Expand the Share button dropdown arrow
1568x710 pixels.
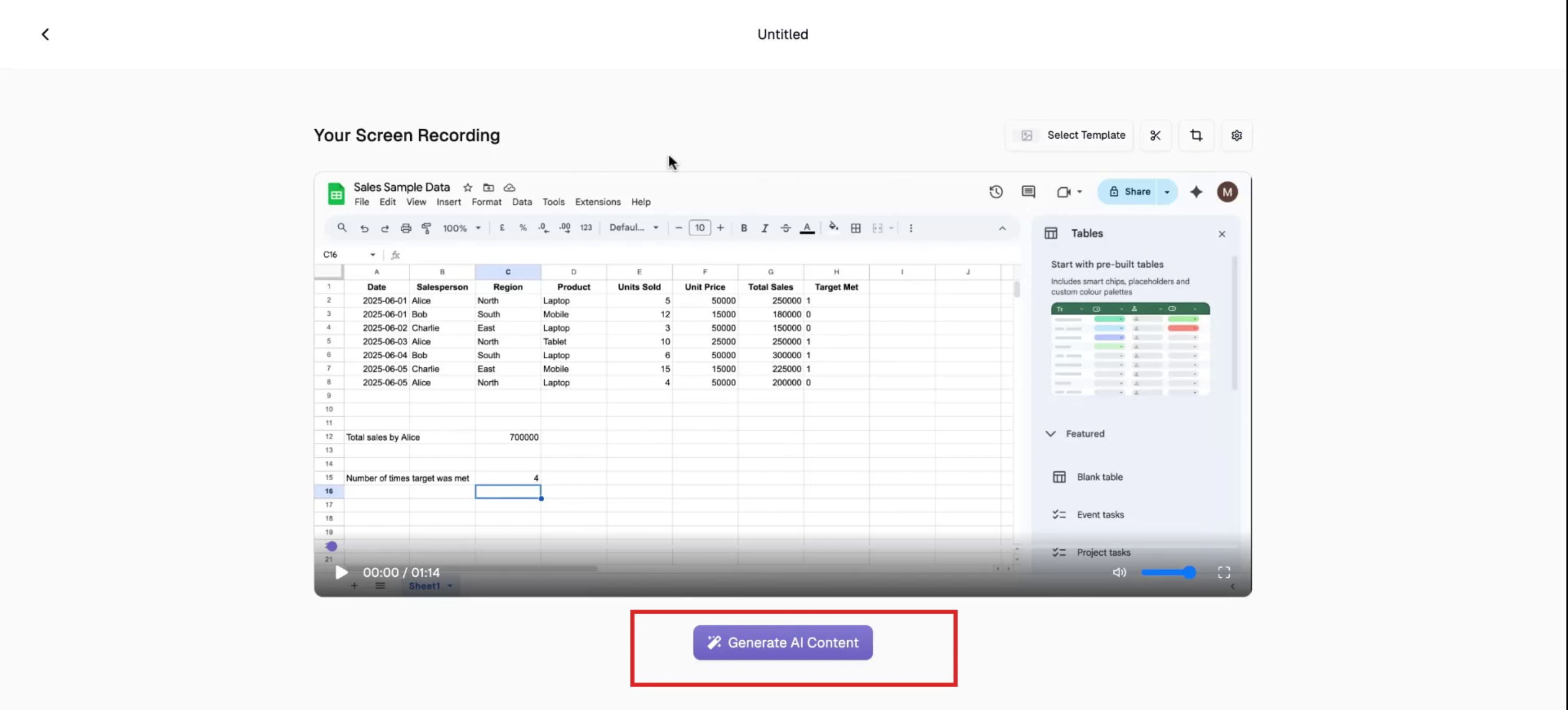click(1167, 192)
